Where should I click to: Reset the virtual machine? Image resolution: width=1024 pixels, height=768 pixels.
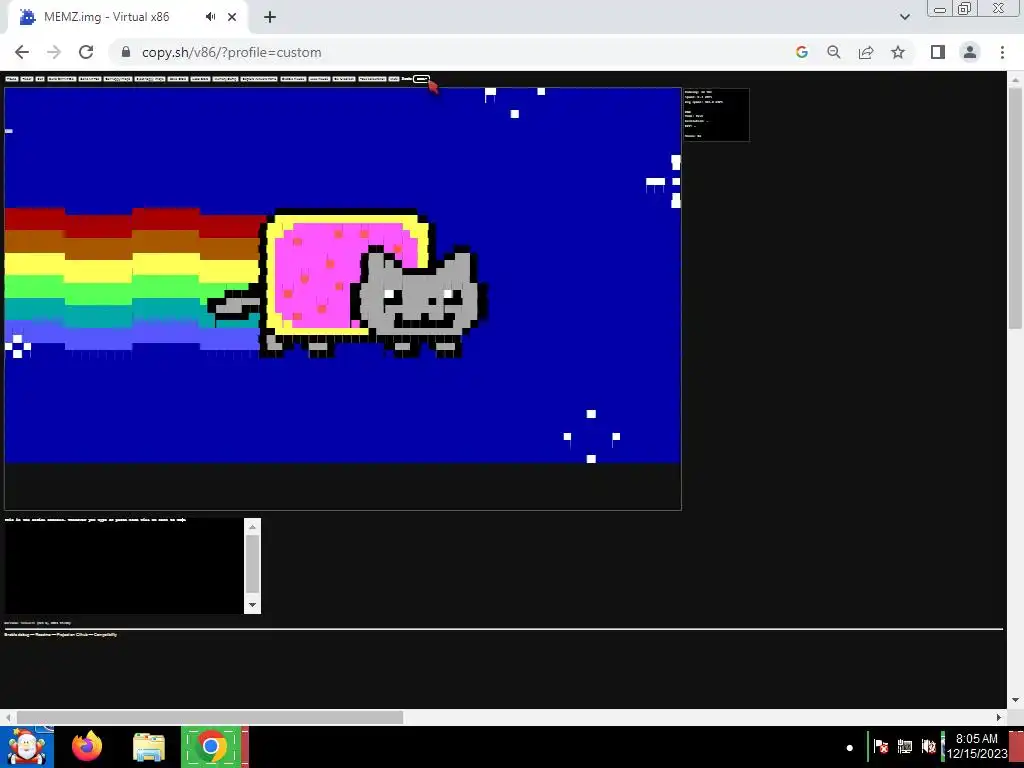(27, 79)
